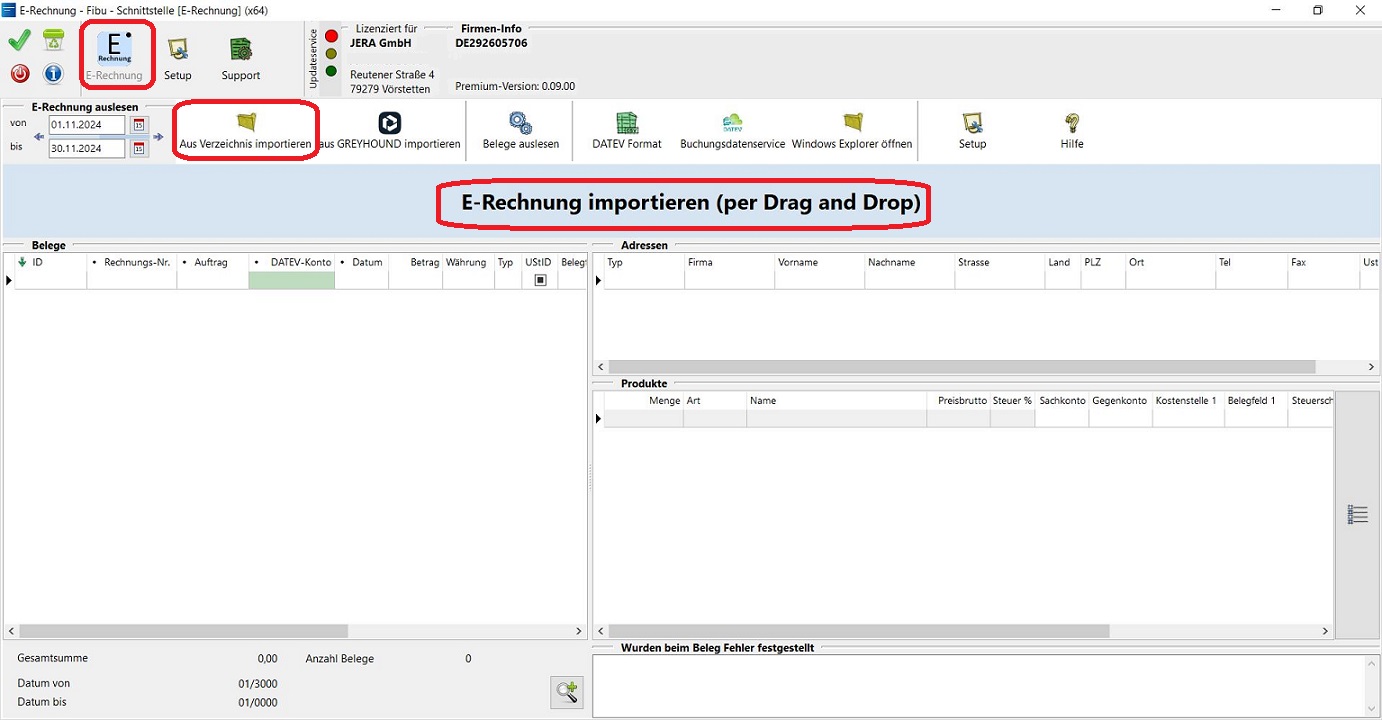The image size is (1382, 720).
Task: Click the right arrow to advance date range
Action: (158, 137)
